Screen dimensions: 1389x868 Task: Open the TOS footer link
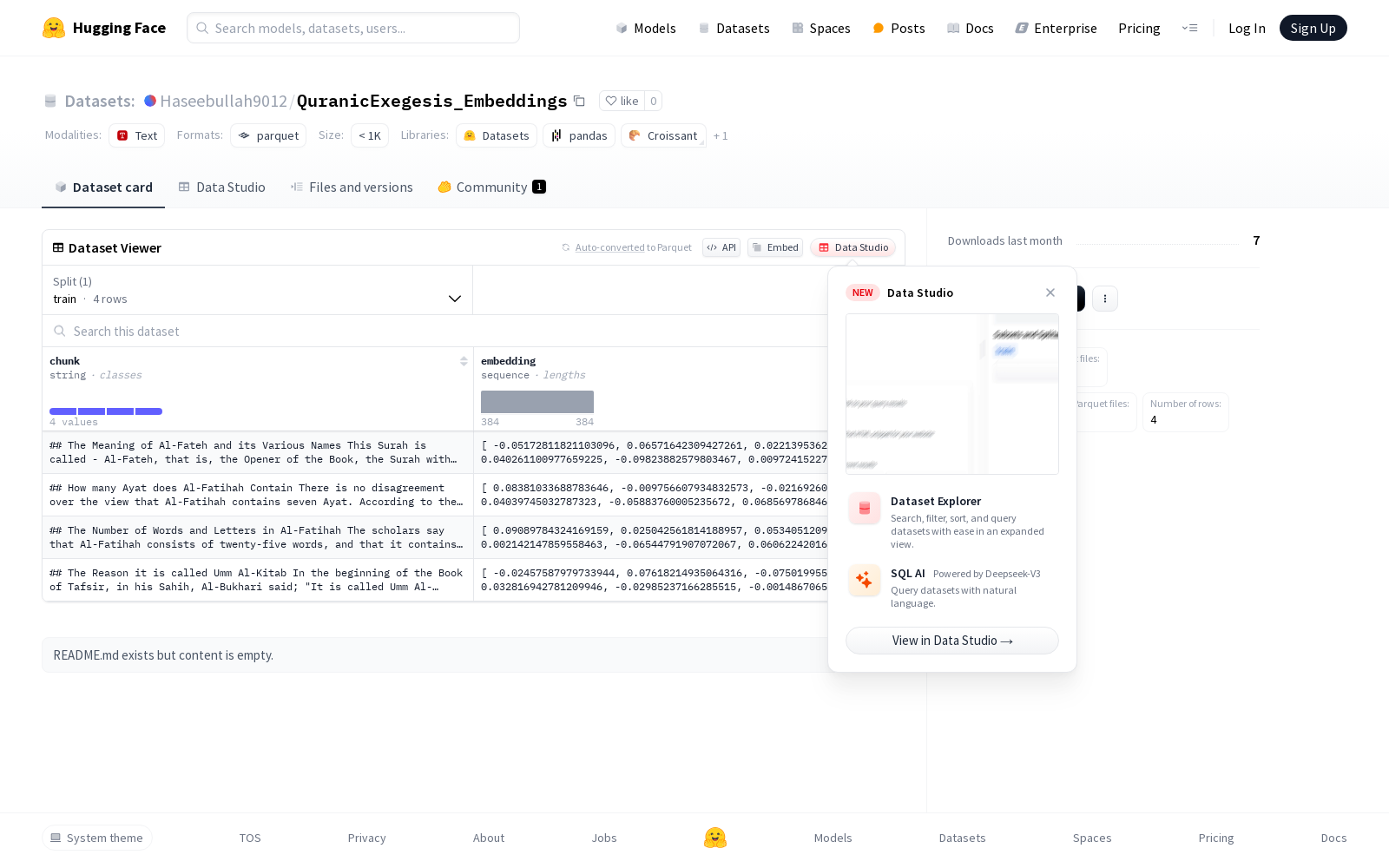tap(250, 838)
